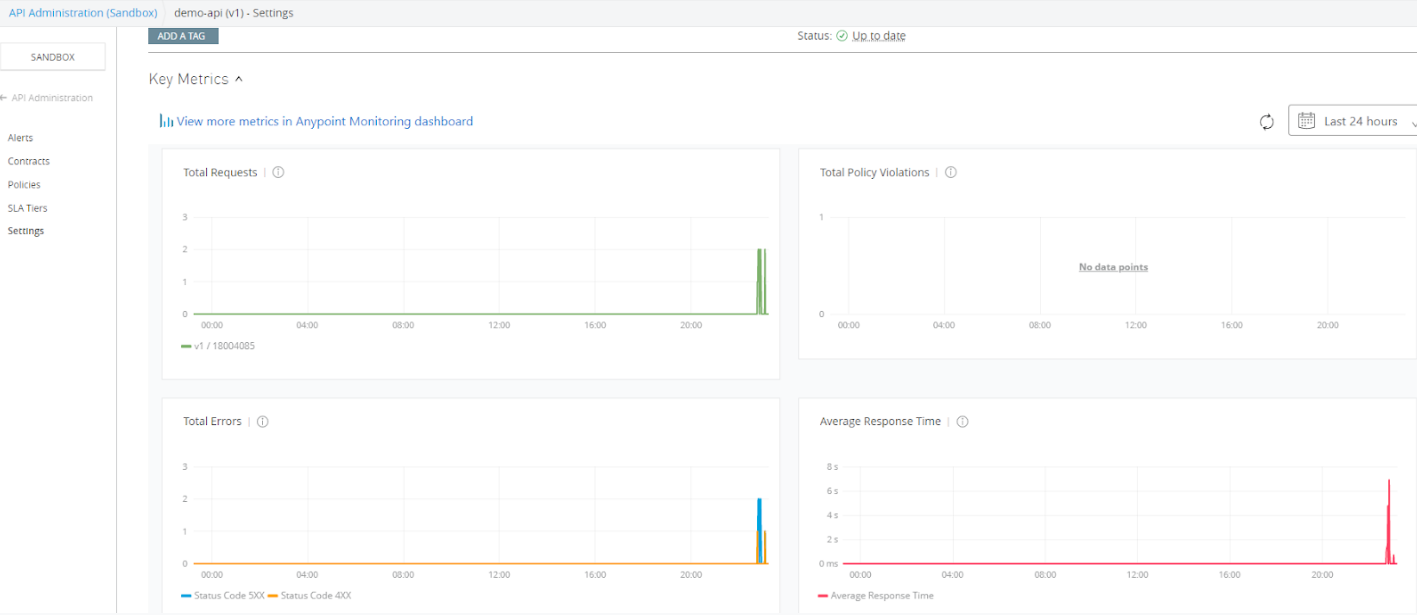Collapse the Key Metrics section

238,79
